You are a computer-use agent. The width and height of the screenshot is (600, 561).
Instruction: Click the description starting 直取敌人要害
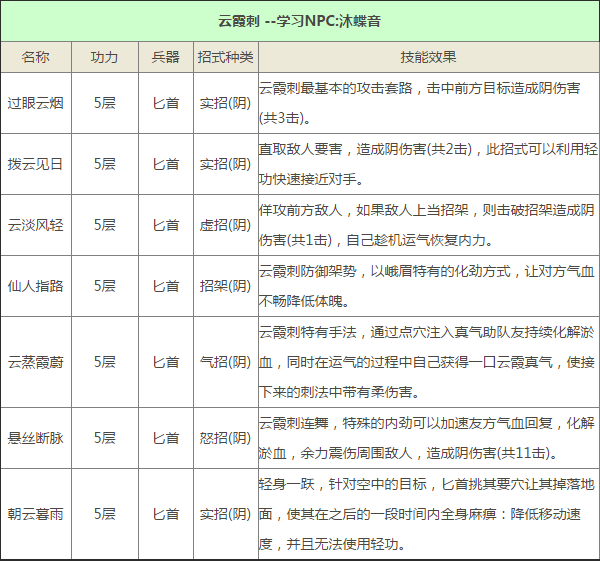[428, 164]
